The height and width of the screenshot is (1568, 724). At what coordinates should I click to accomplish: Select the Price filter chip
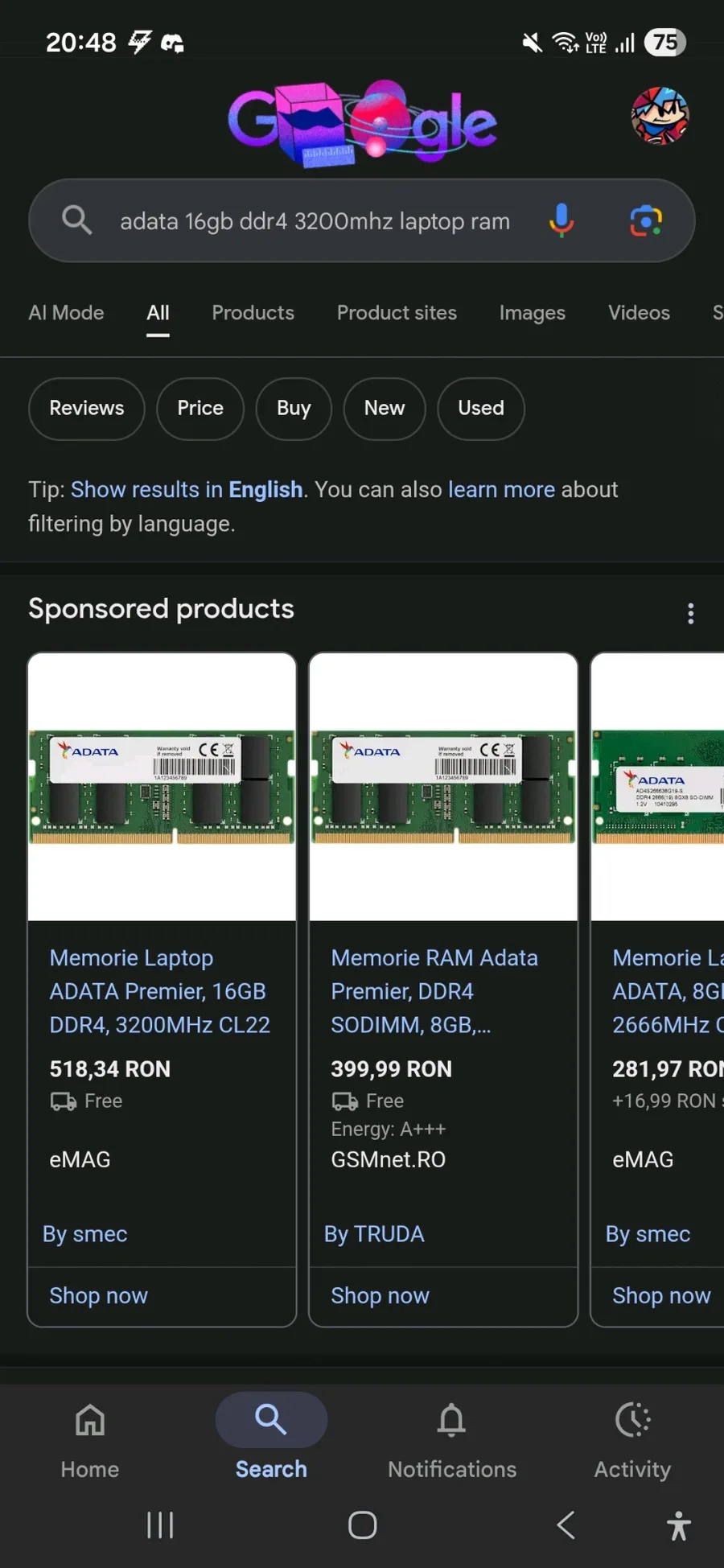point(200,409)
